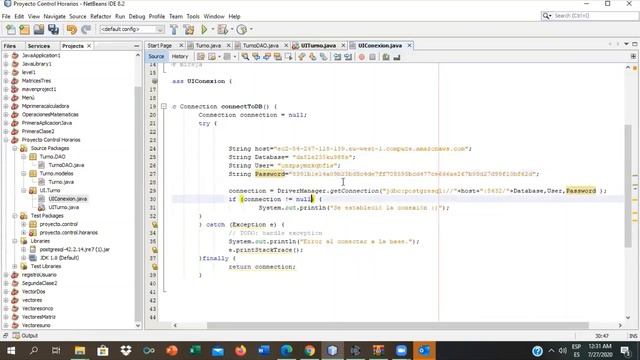Open Word from the taskbar

click(x=264, y=350)
